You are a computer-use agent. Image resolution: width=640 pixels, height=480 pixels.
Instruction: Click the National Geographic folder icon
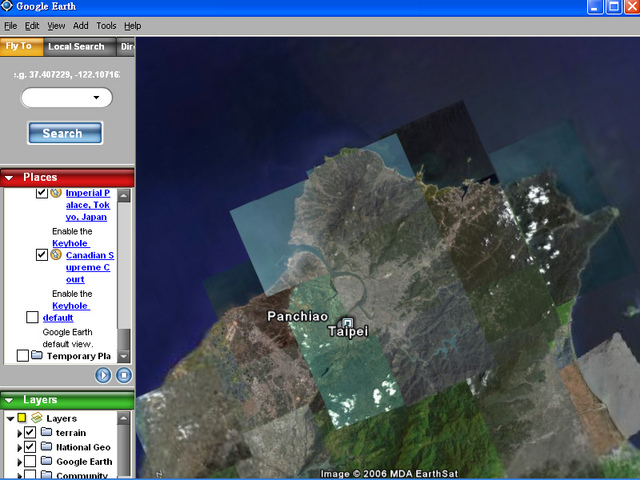[47, 446]
